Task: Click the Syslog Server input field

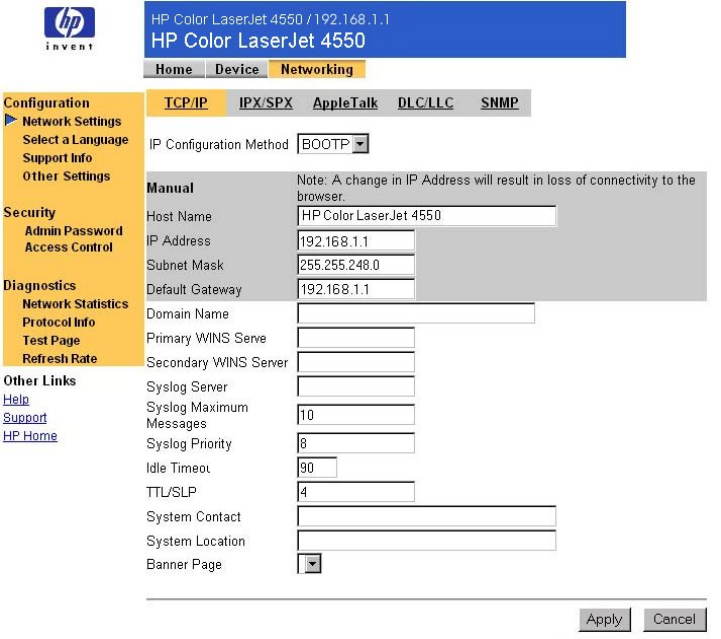Action: pos(356,386)
